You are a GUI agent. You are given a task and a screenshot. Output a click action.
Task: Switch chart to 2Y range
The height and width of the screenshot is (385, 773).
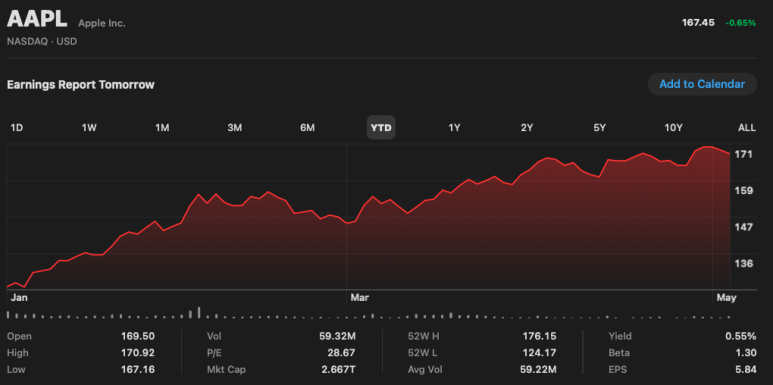coord(527,128)
